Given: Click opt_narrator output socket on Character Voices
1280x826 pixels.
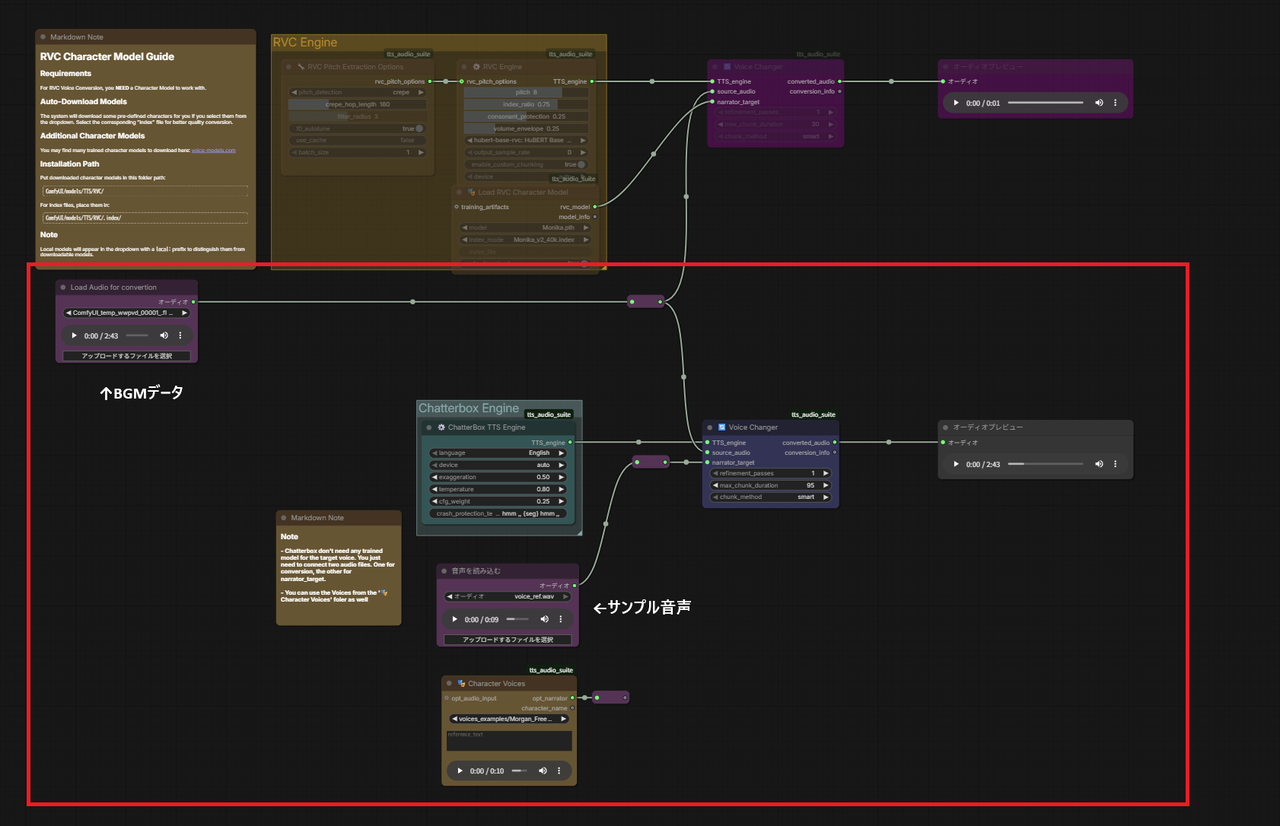Looking at the screenshot, I should pyautogui.click(x=572, y=697).
